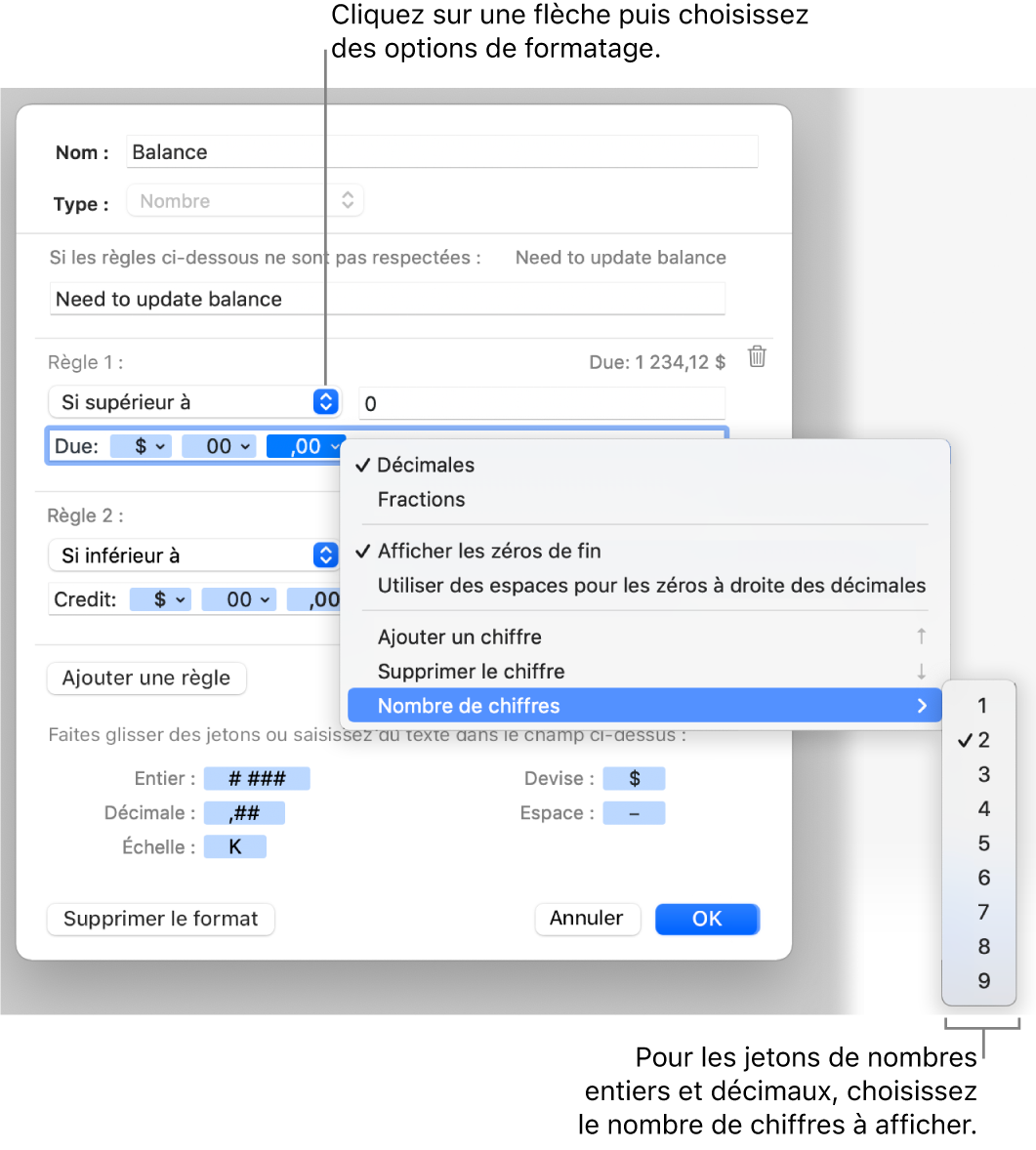The width and height of the screenshot is (1036, 1150).
Task: Click the Entier # ### token
Action: (257, 778)
